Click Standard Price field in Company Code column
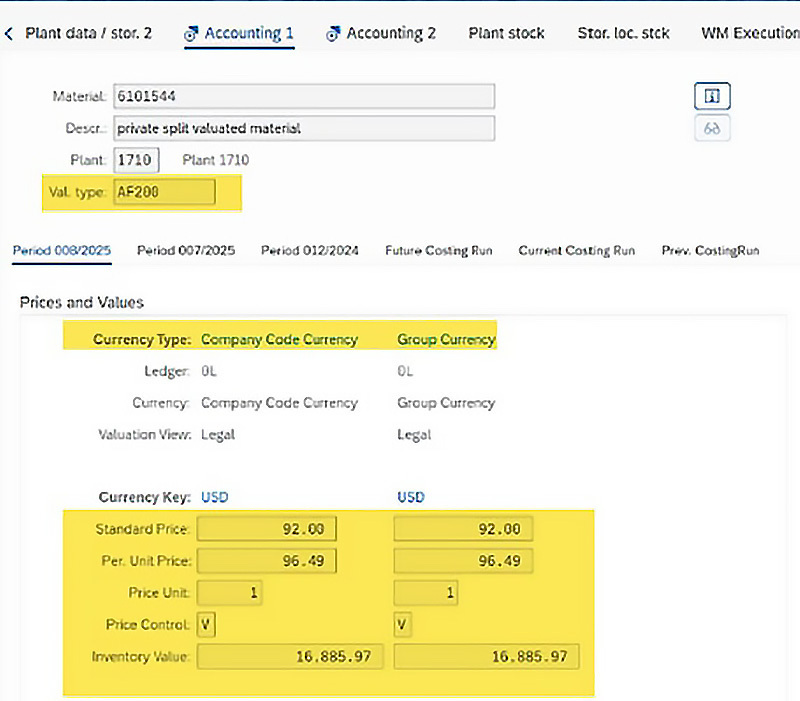 click(267, 529)
